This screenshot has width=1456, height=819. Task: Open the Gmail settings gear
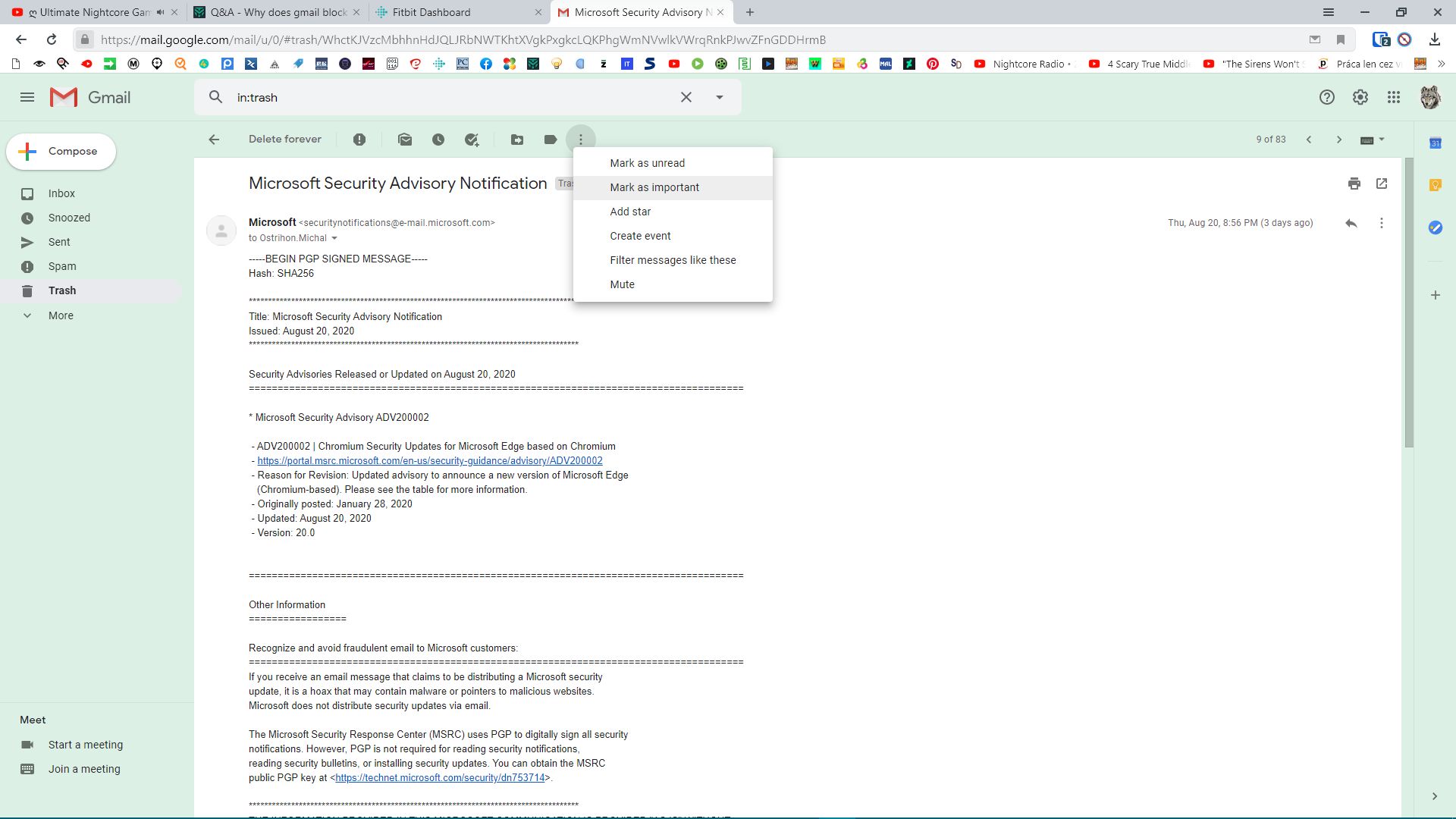tap(1360, 97)
